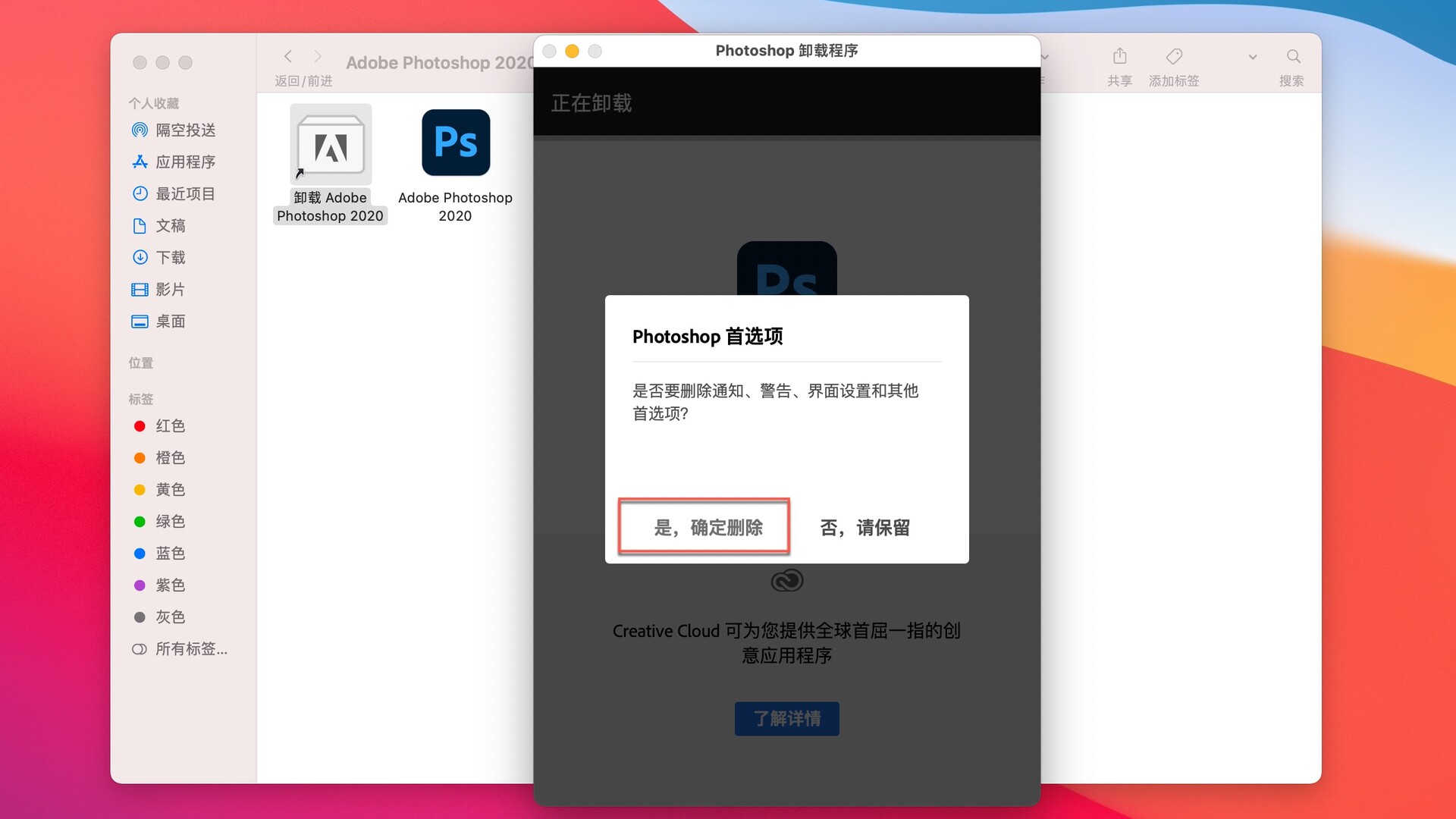Screen dimensions: 1456x819
Task: Click 所有标签... at sidebar bottom
Action: point(190,649)
